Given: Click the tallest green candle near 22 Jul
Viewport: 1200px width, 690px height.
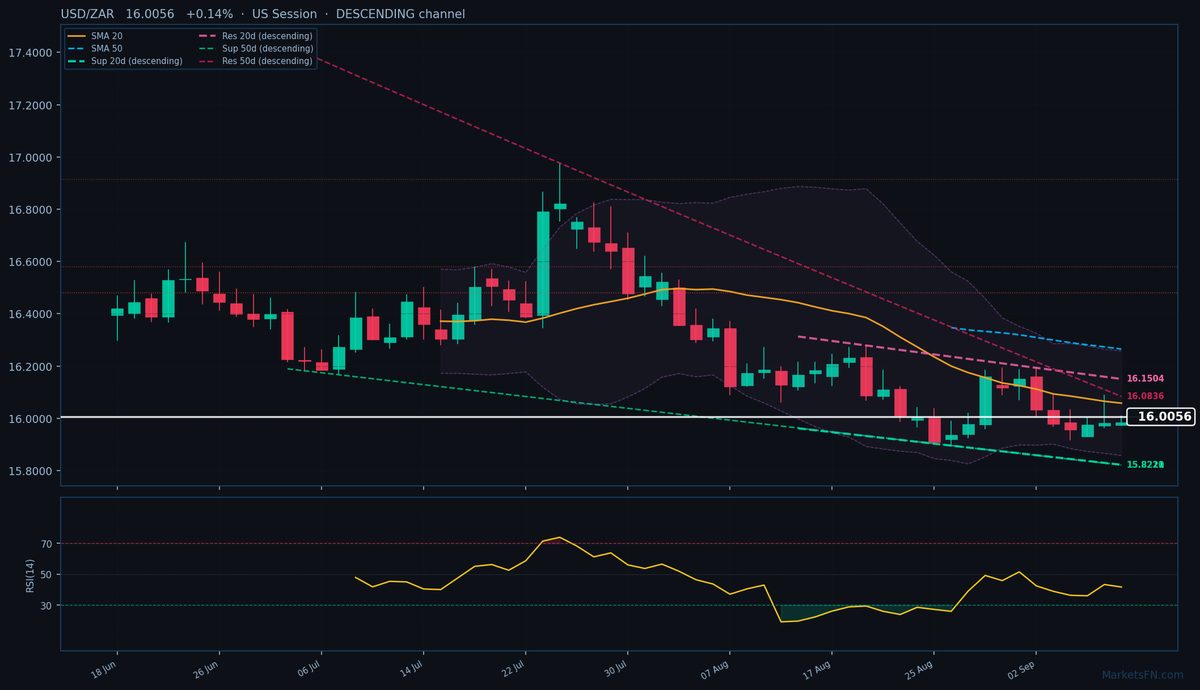Looking at the screenshot, I should point(543,264).
